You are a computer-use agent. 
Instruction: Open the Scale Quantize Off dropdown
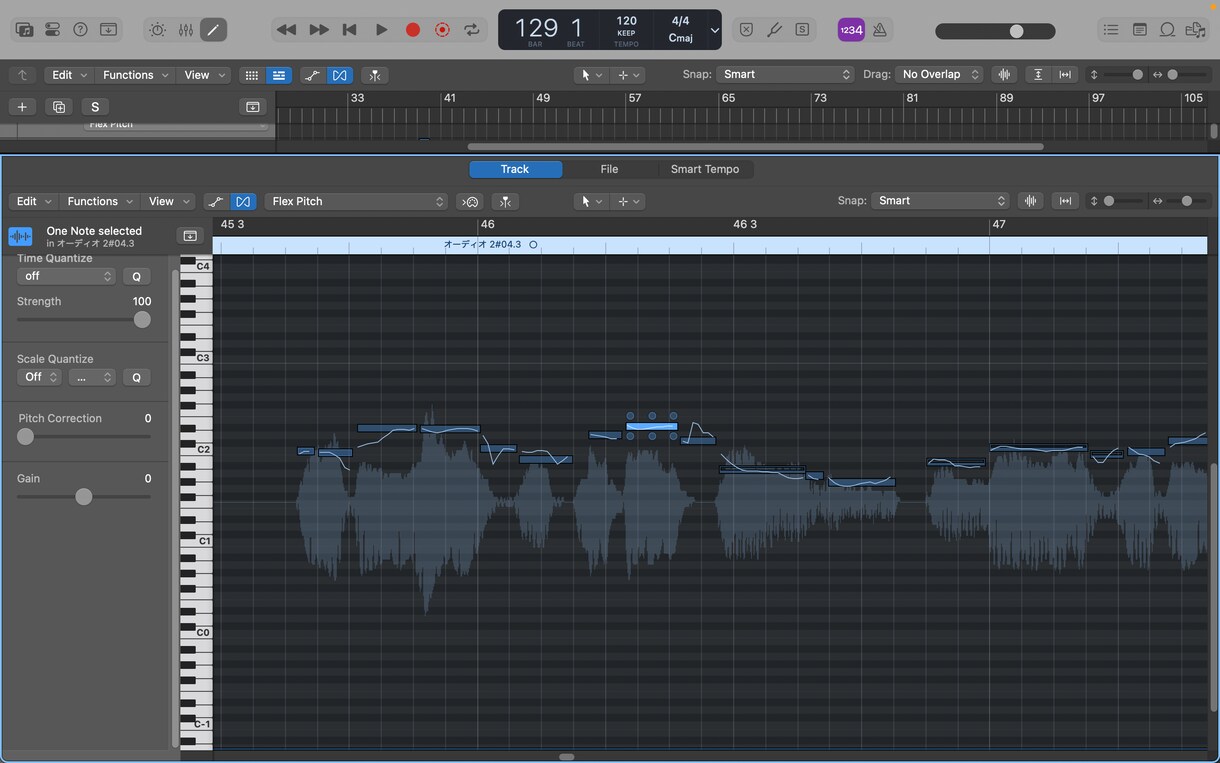pyautogui.click(x=40, y=377)
